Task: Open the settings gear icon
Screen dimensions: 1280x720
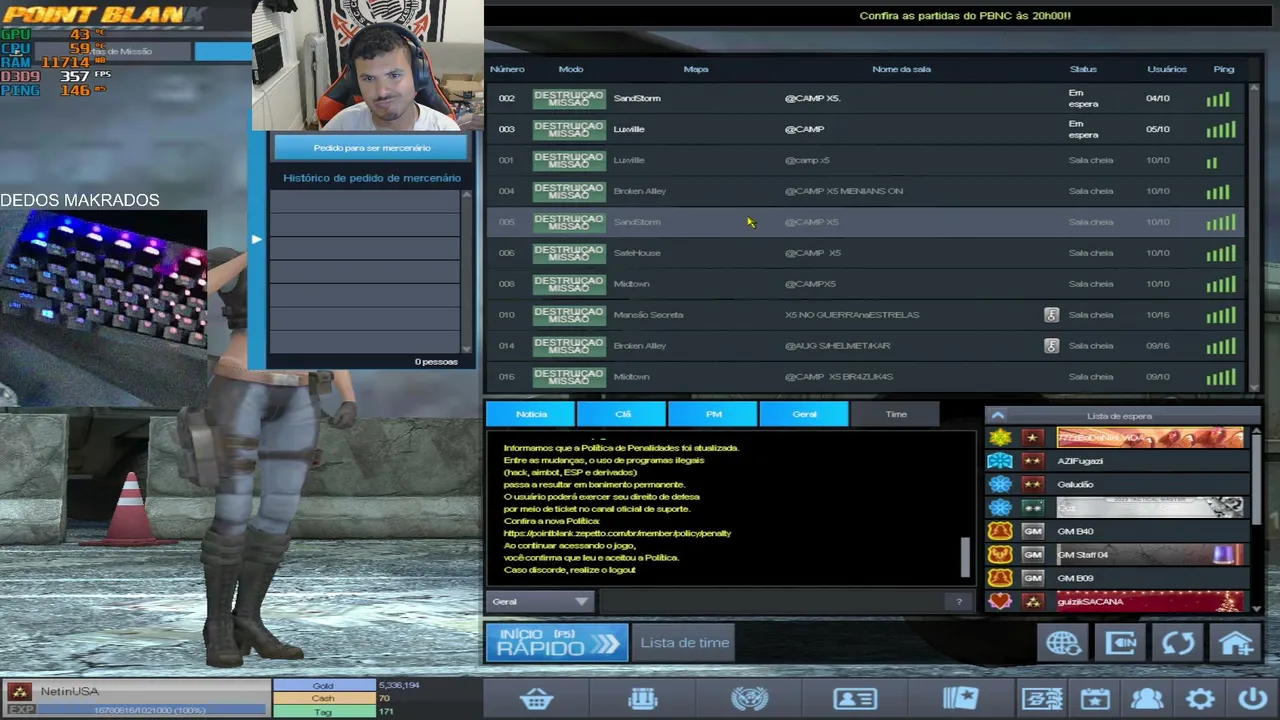Action: coord(1200,699)
